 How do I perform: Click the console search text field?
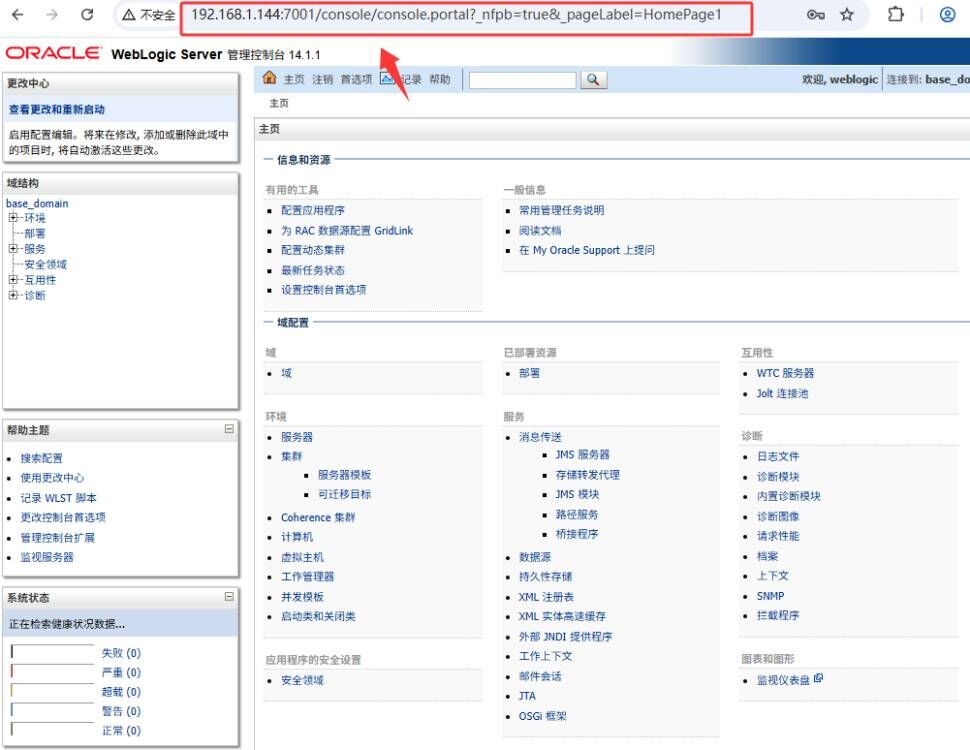coord(523,80)
